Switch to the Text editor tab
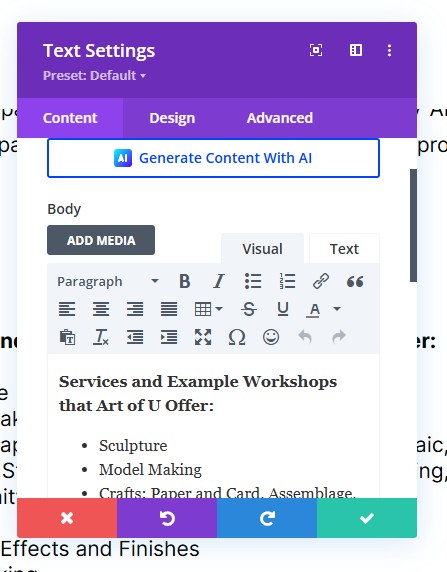This screenshot has height=572, width=447. coord(344,249)
